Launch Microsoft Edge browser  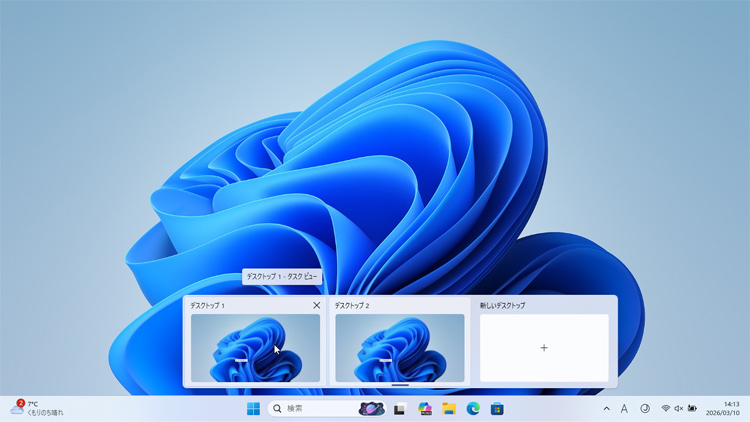click(x=473, y=408)
